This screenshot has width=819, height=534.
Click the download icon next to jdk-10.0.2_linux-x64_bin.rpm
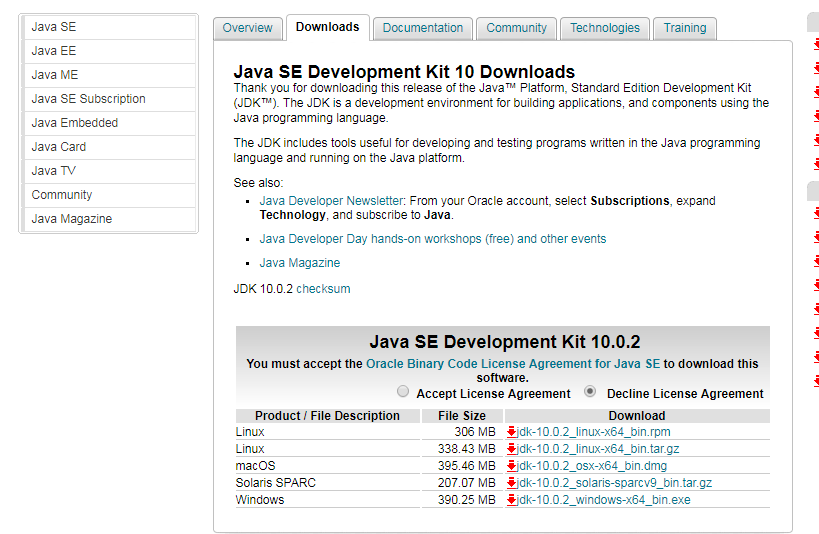(511, 432)
